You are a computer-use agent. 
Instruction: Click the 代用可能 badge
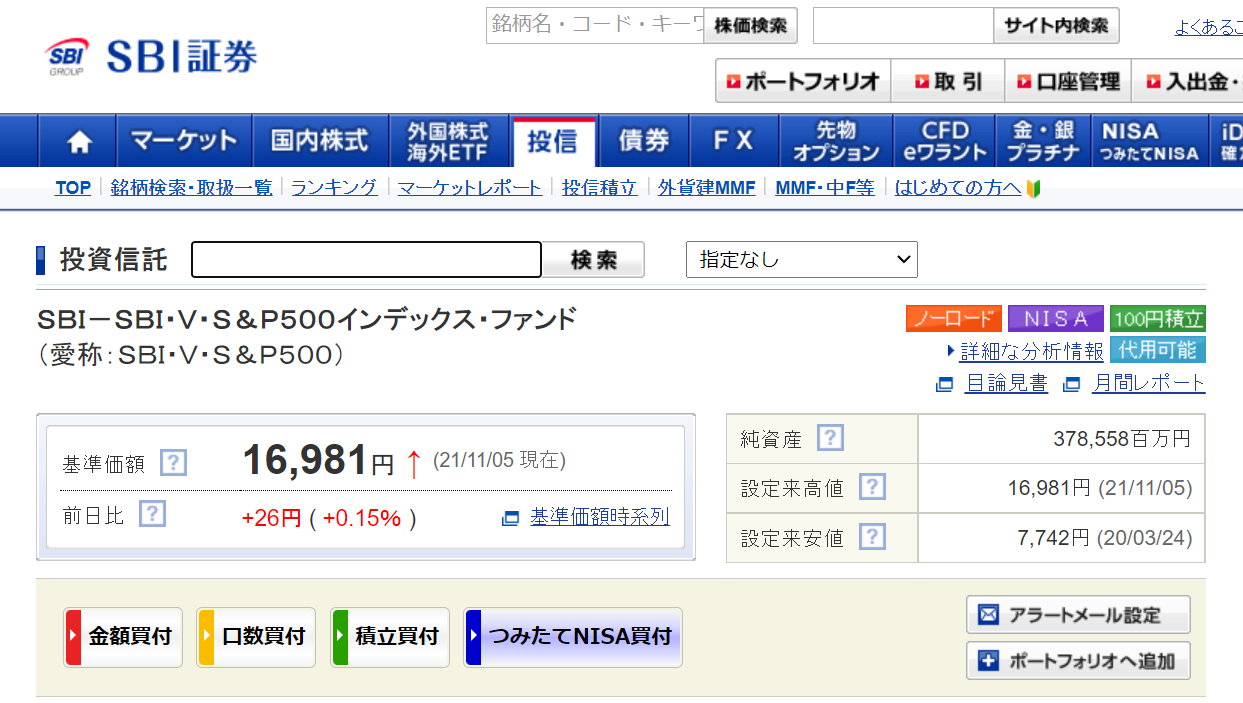coord(1158,350)
